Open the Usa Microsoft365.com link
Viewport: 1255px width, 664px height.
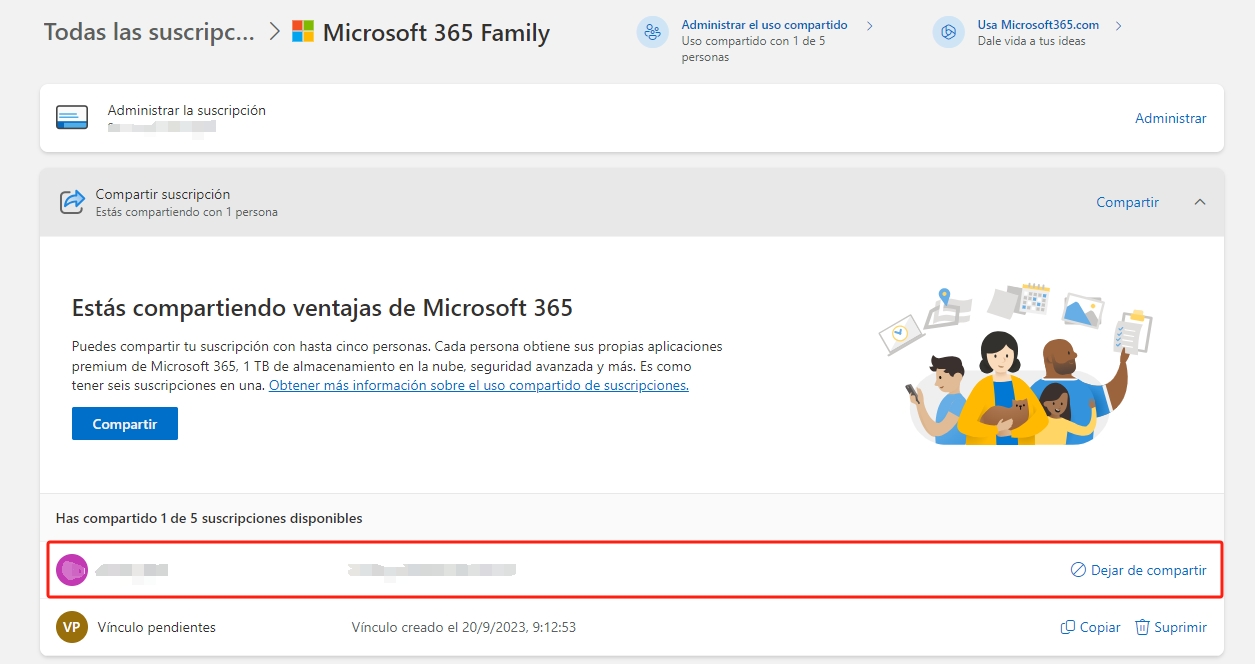[x=1038, y=25]
